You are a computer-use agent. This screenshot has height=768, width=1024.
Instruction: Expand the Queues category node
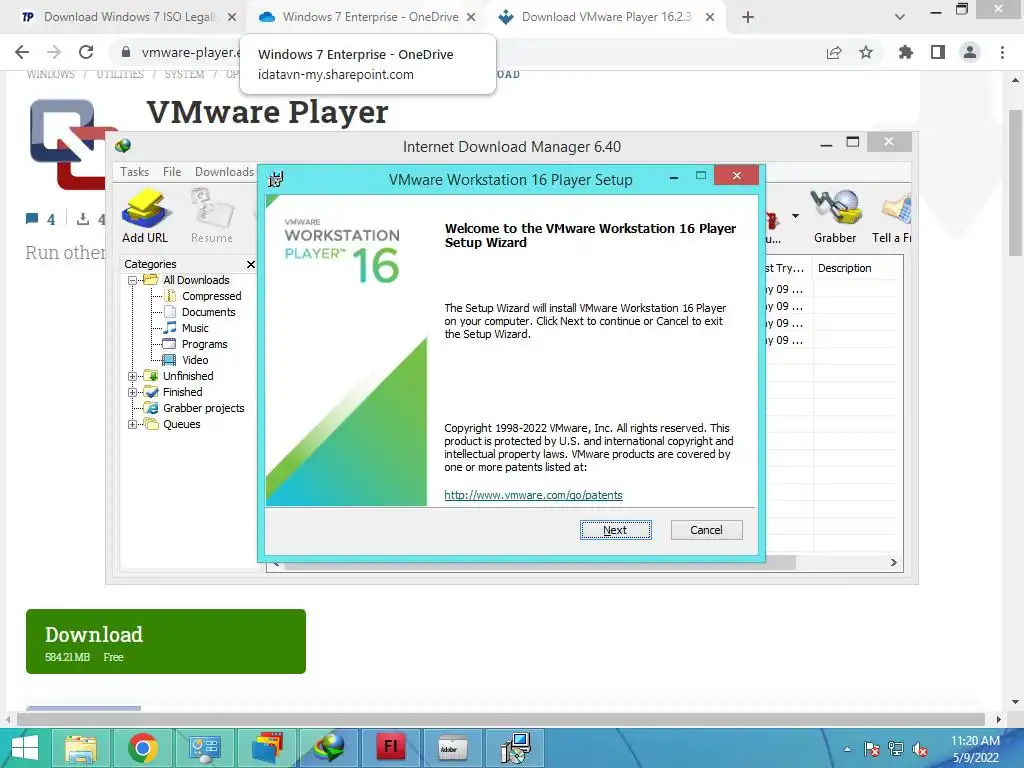click(x=132, y=424)
